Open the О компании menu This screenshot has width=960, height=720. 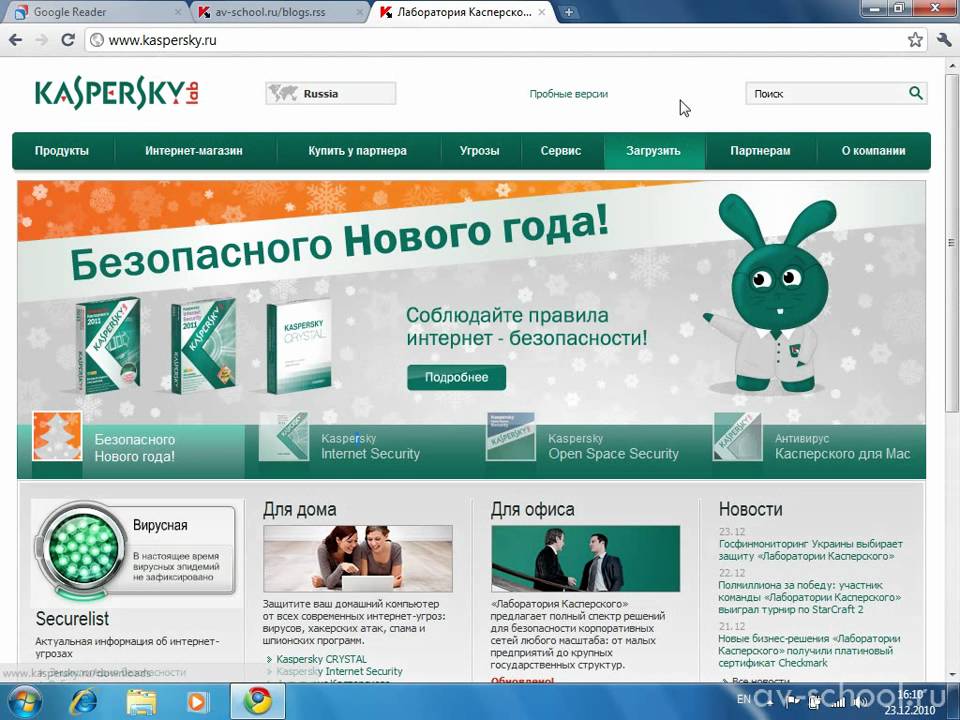[x=873, y=151]
